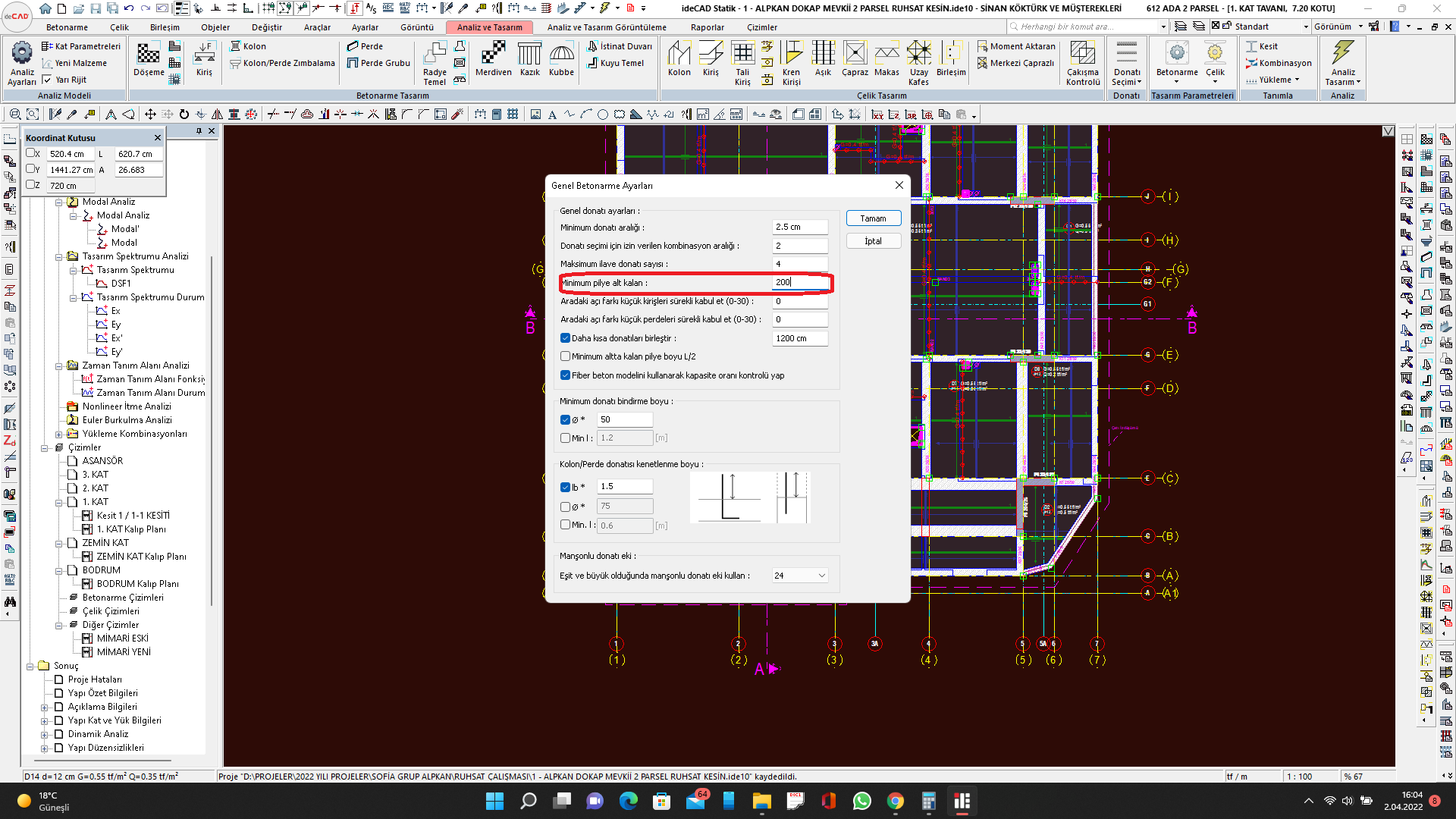Open Windows Start menu
Screen dimensions: 1456x819
pyautogui.click(x=494, y=801)
